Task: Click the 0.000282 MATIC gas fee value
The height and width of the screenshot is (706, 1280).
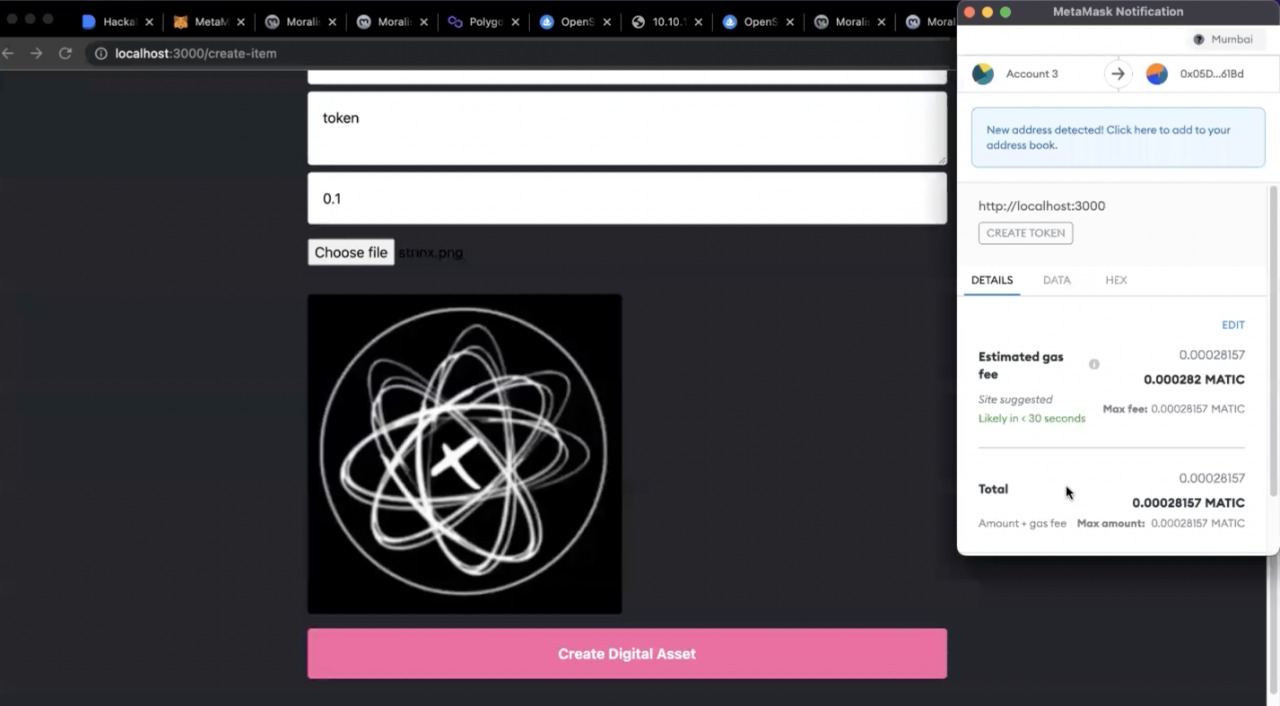Action: pyautogui.click(x=1194, y=380)
